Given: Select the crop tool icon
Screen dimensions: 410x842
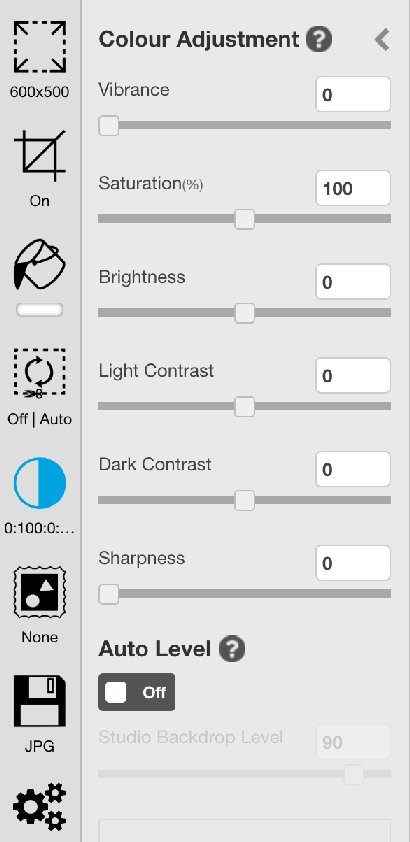Looking at the screenshot, I should pyautogui.click(x=40, y=156).
